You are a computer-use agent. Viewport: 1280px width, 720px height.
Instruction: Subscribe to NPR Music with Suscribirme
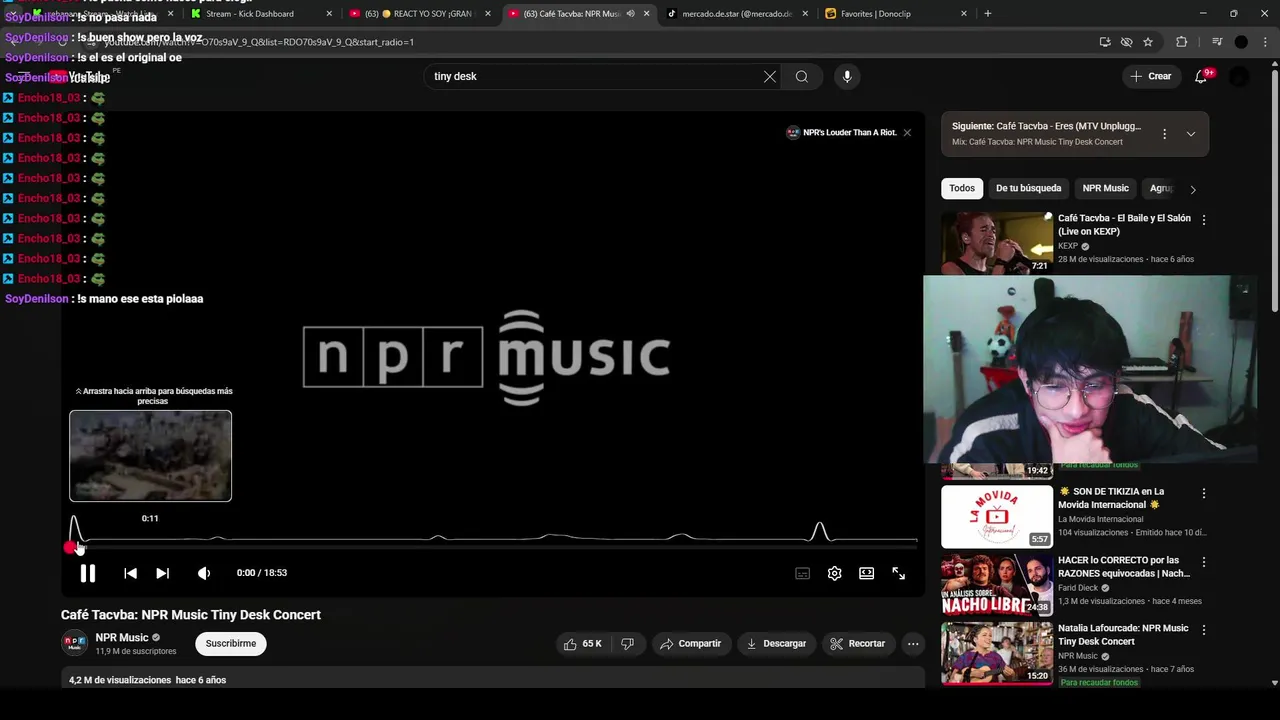231,644
